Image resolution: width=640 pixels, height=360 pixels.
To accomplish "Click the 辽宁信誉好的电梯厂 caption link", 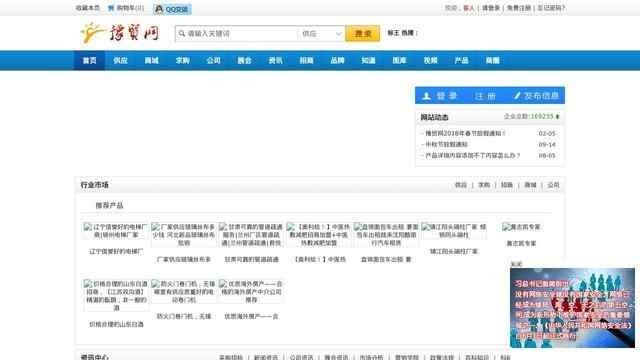I will pos(116,251).
